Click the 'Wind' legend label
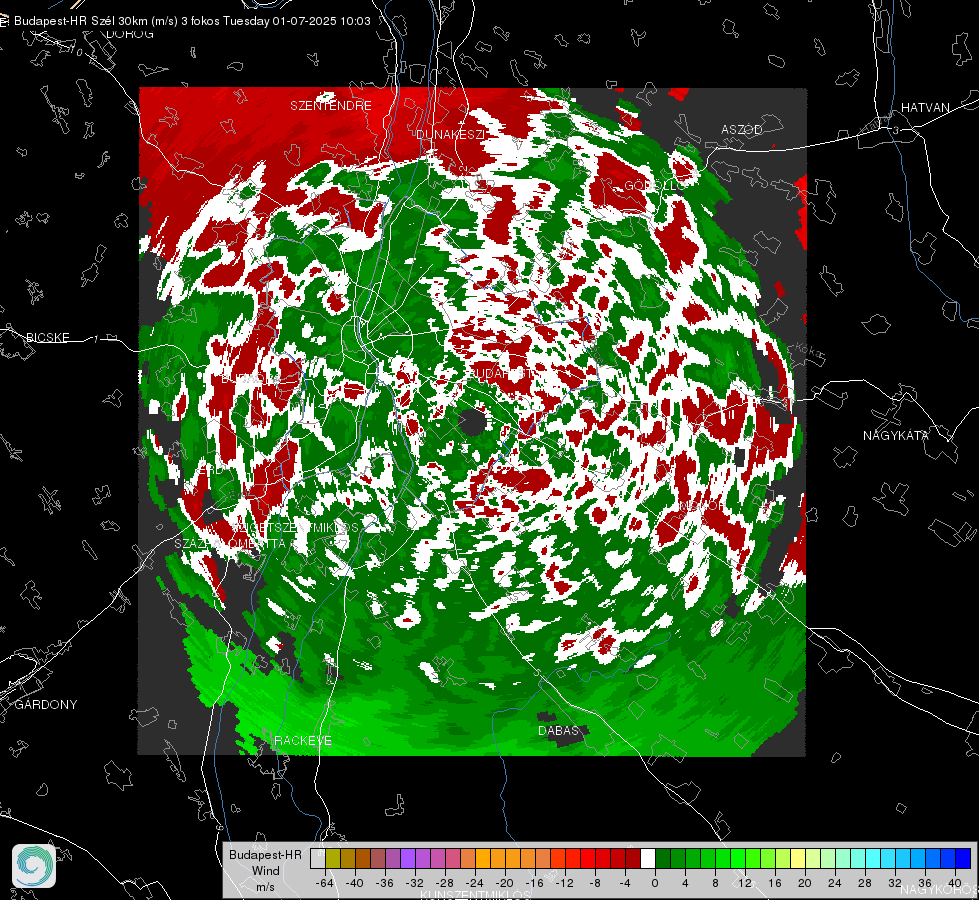The width and height of the screenshot is (979, 900). tap(265, 870)
